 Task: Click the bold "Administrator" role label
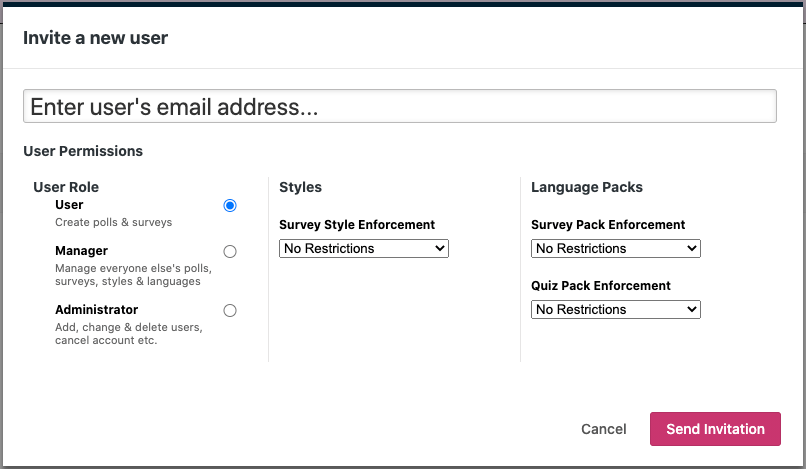pos(96,310)
